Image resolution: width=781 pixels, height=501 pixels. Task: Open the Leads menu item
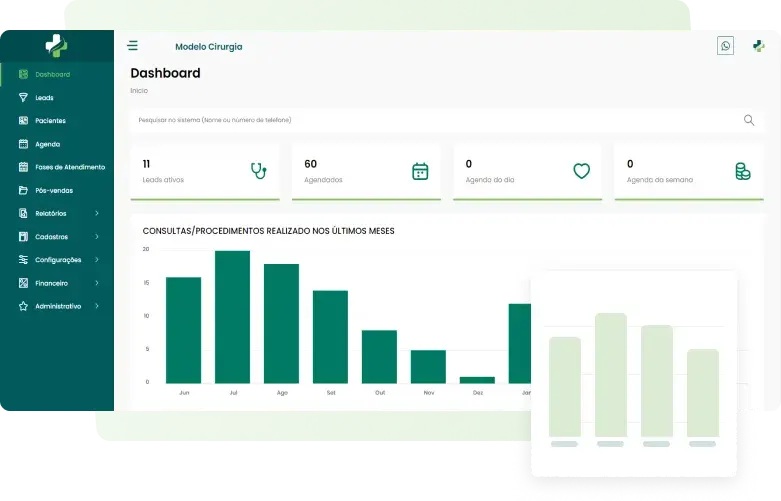click(44, 98)
